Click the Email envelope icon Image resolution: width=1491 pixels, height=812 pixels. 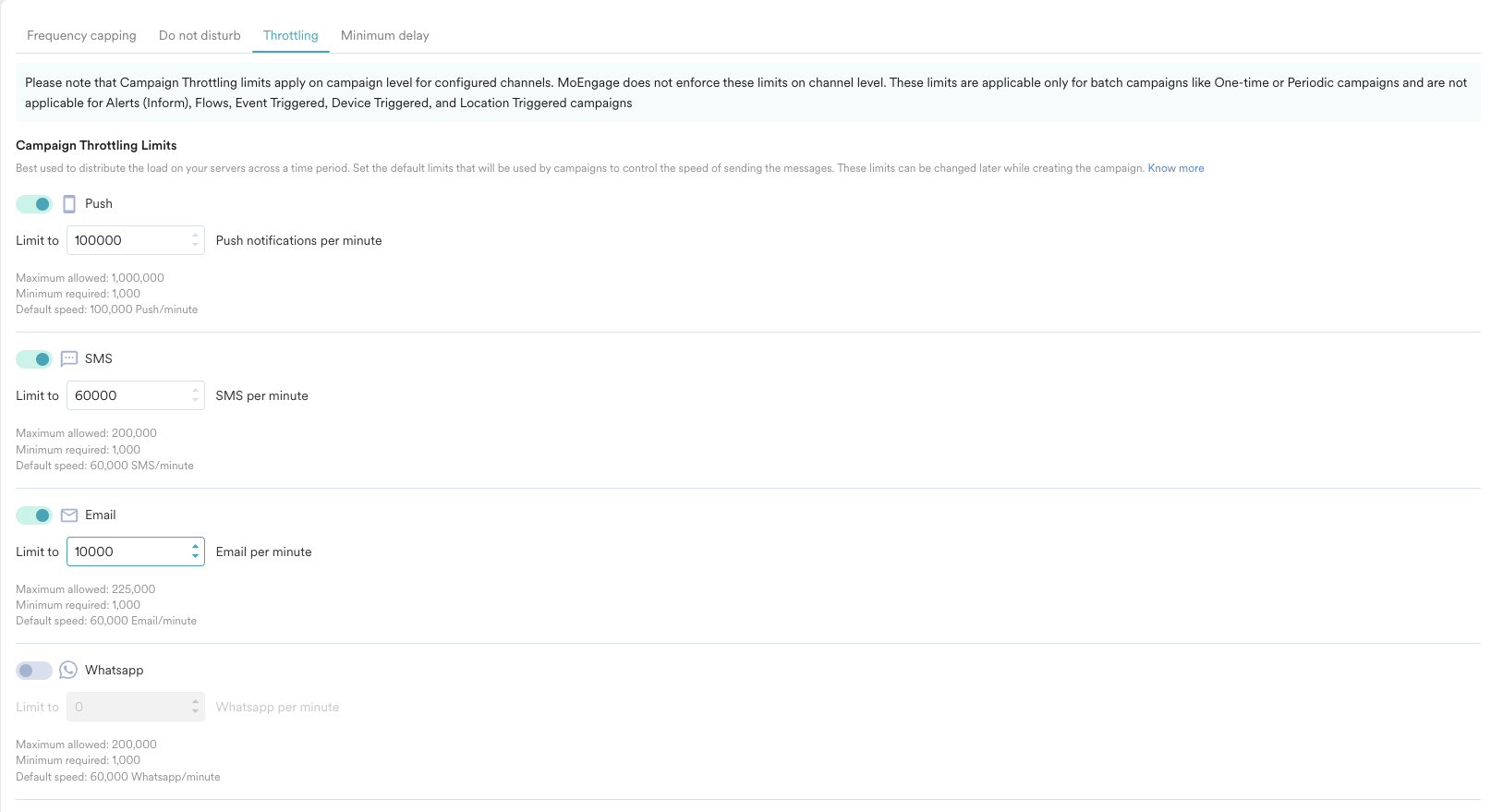tap(69, 515)
